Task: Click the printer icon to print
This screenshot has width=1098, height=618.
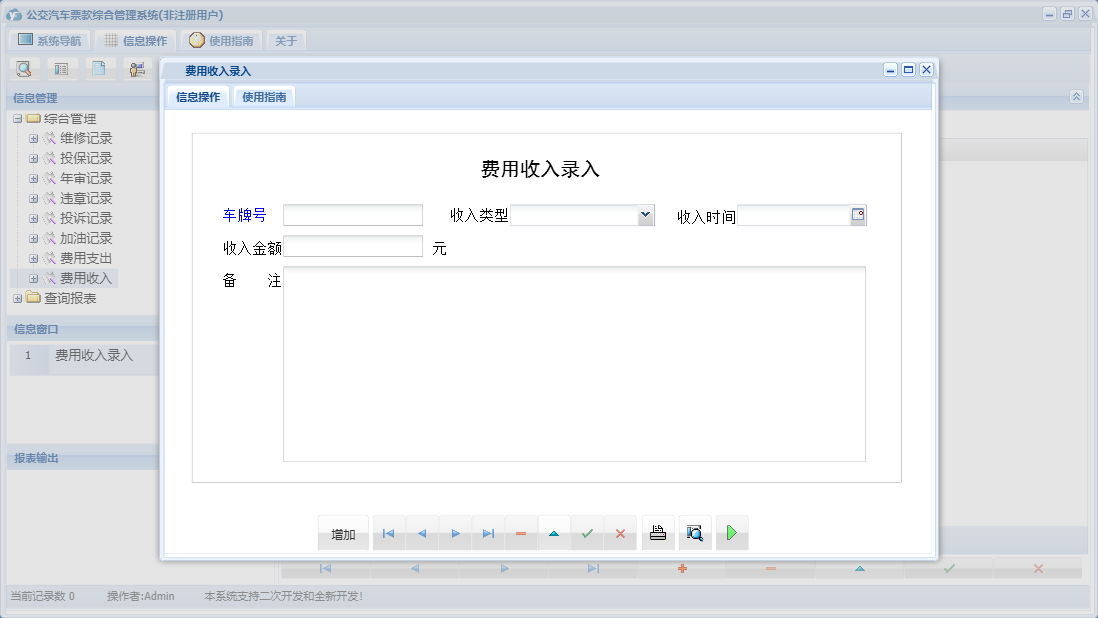Action: [658, 533]
